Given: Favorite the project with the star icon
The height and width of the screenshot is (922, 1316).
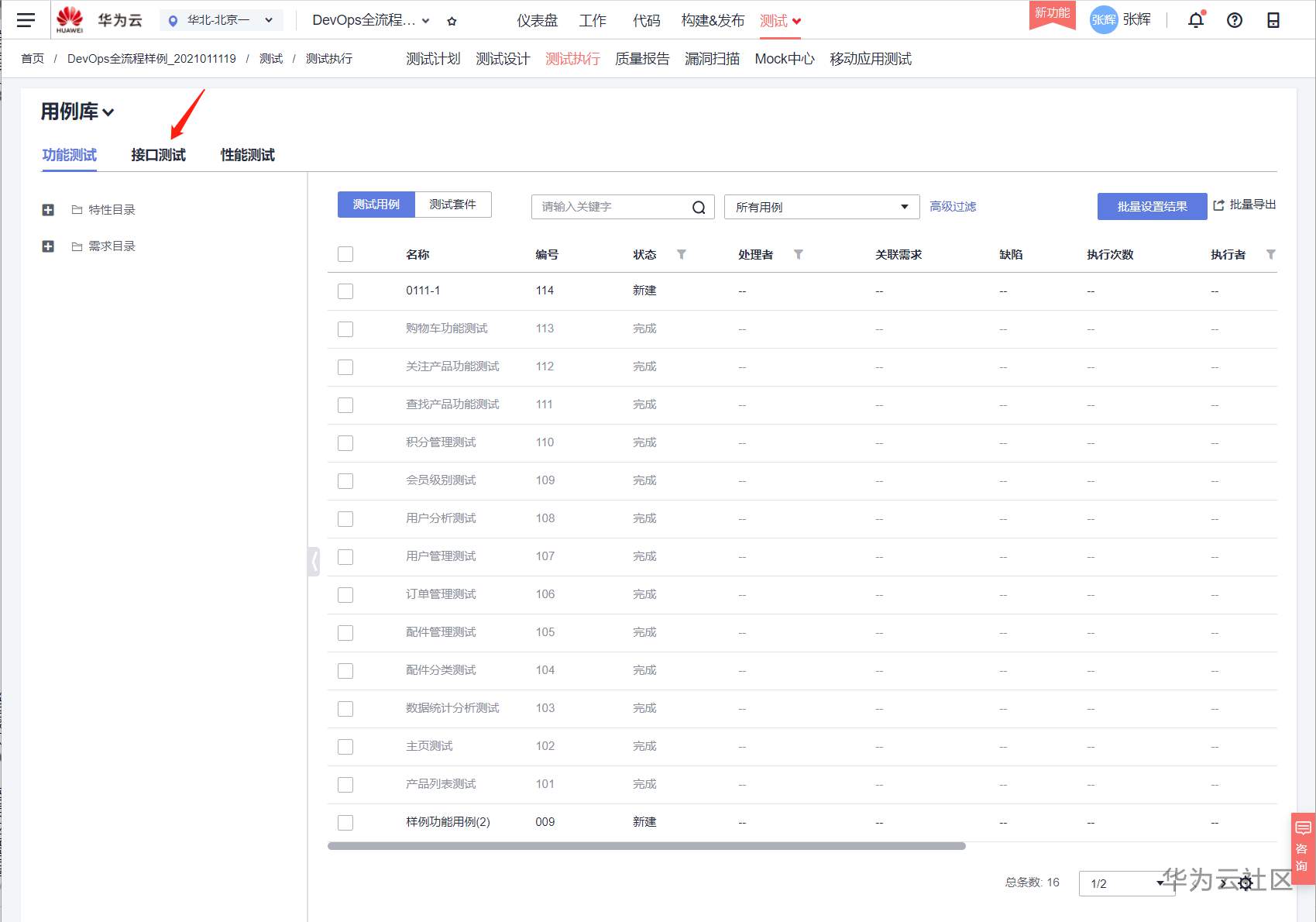Looking at the screenshot, I should (452, 21).
